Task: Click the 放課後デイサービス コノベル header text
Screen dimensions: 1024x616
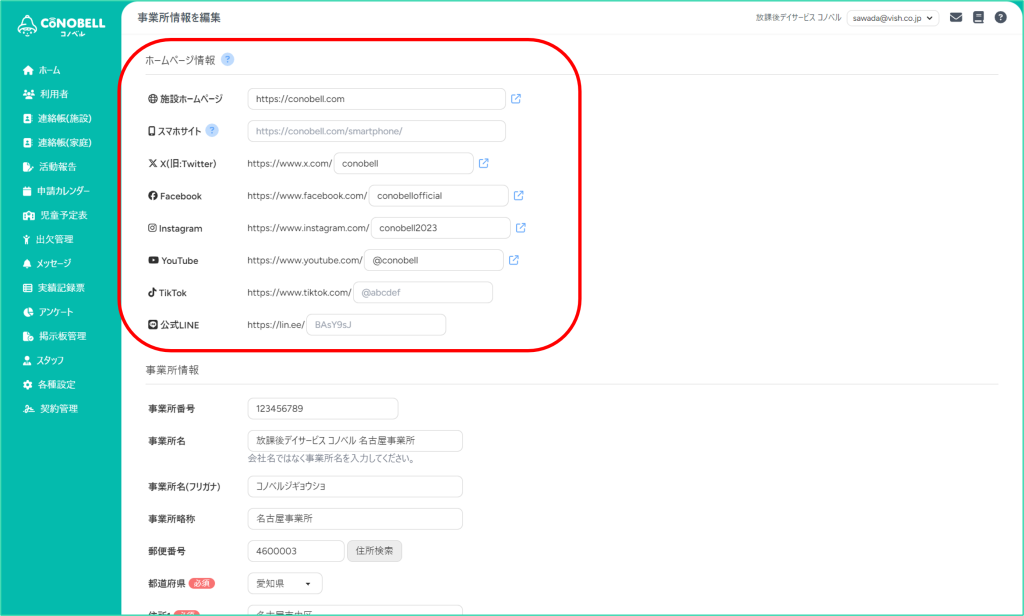Action: [798, 18]
